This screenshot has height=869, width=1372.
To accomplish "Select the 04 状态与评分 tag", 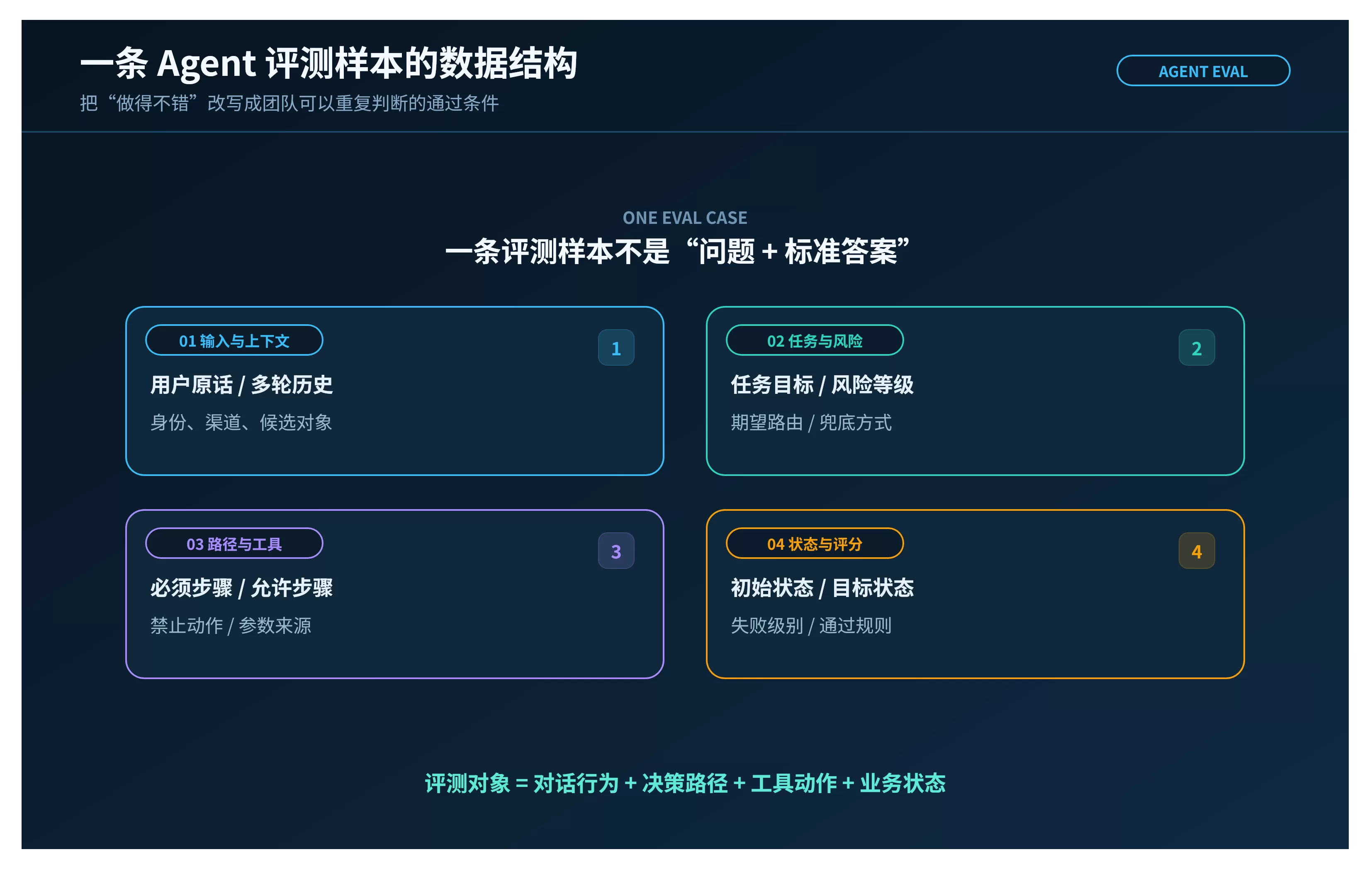I will point(815,544).
